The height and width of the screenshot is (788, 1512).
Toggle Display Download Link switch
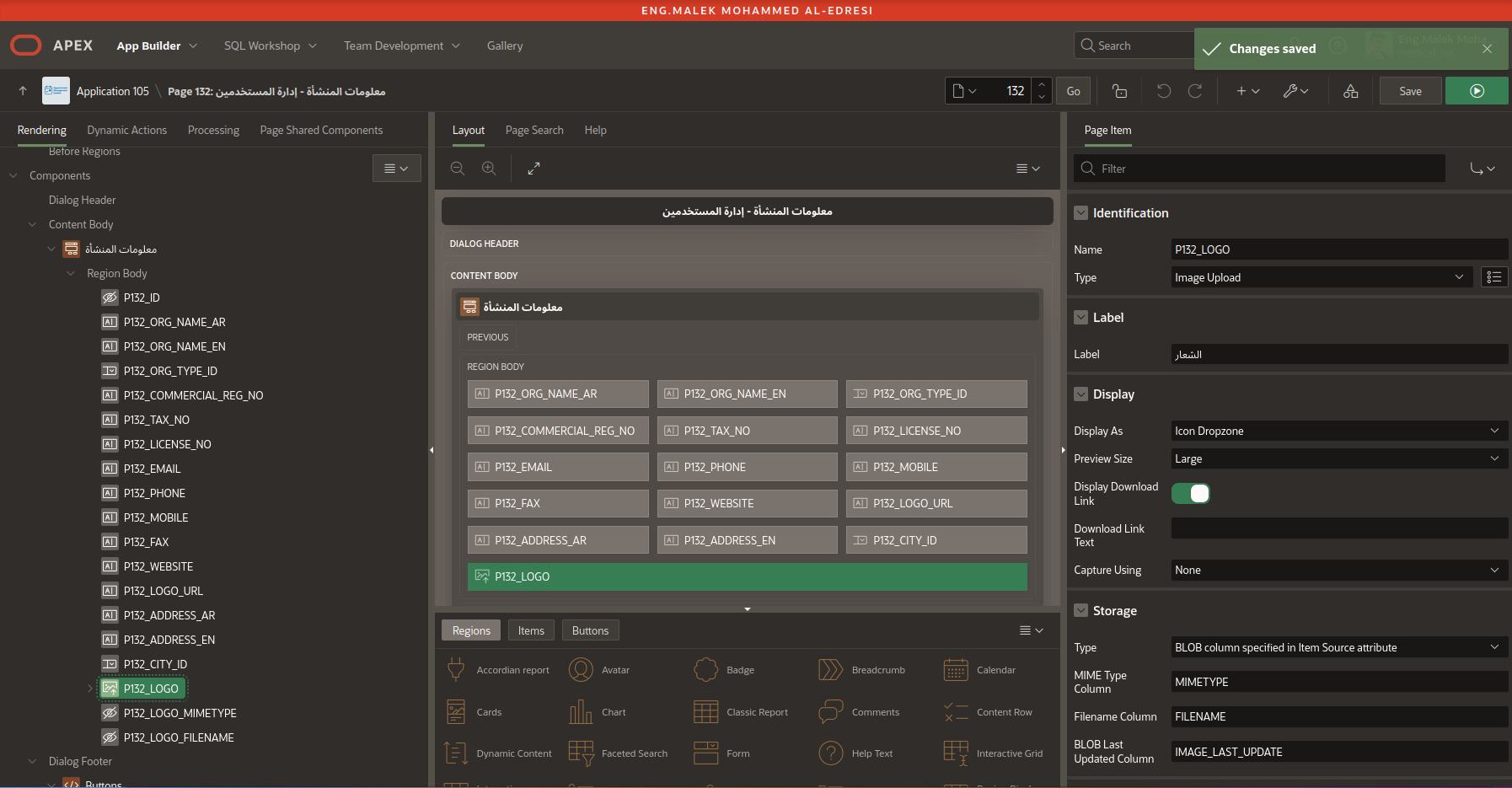pyautogui.click(x=1191, y=494)
